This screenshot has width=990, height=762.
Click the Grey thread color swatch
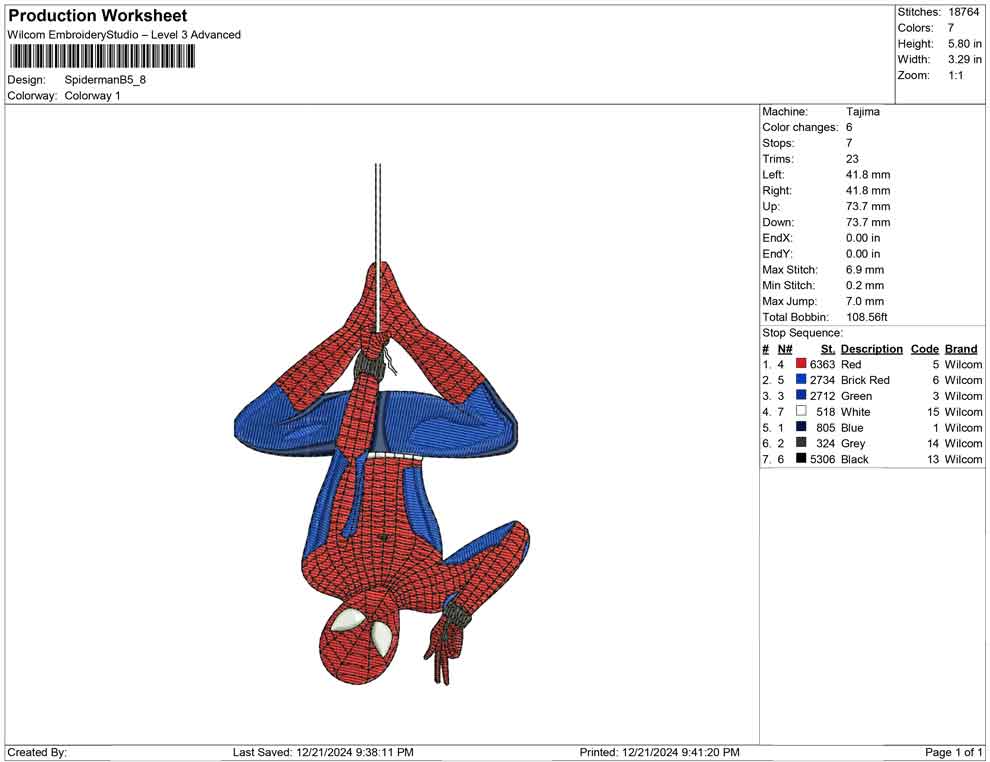click(801, 443)
